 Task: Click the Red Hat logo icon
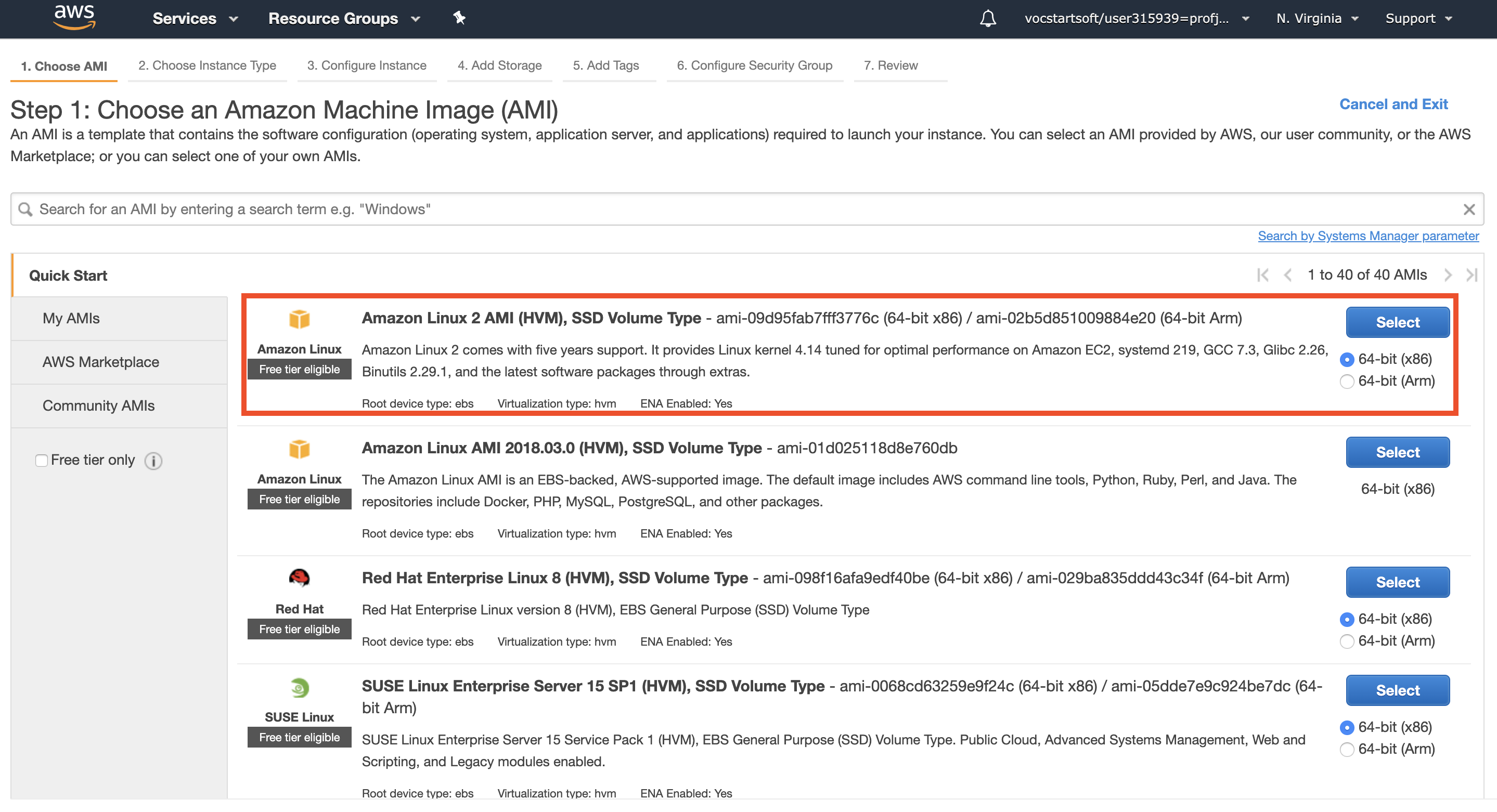tap(299, 578)
